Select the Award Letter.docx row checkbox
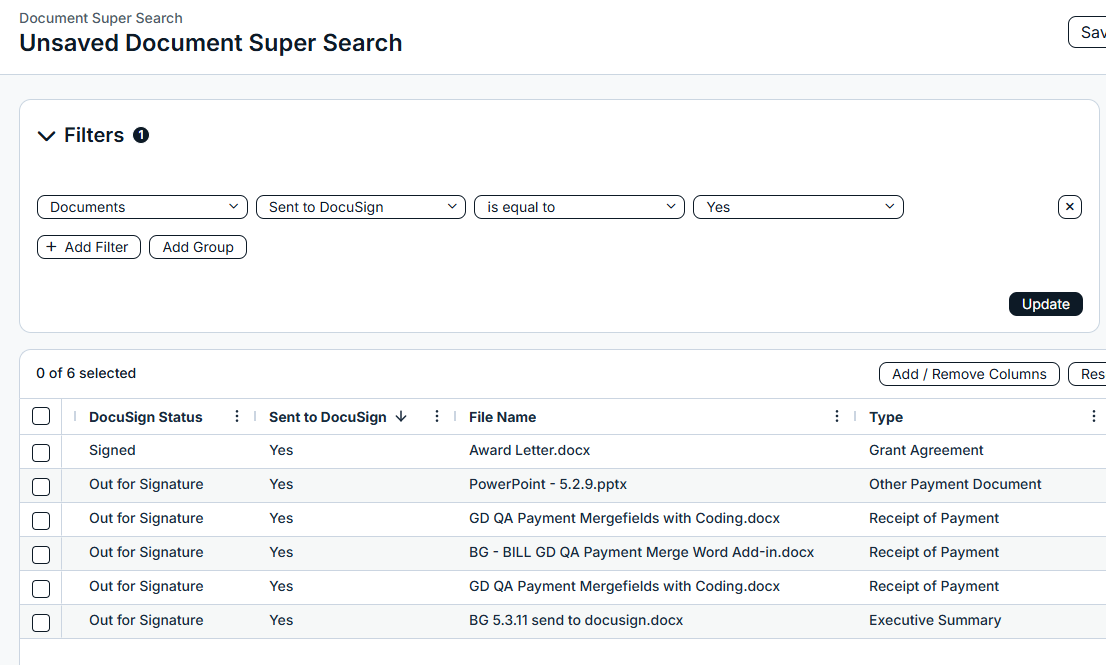 [x=41, y=452]
